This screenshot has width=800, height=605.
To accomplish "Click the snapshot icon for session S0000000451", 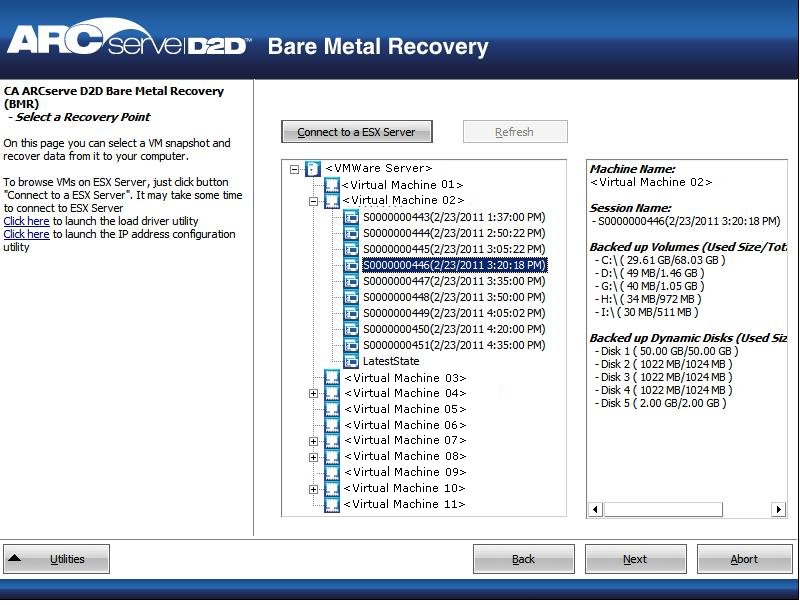I will point(351,345).
